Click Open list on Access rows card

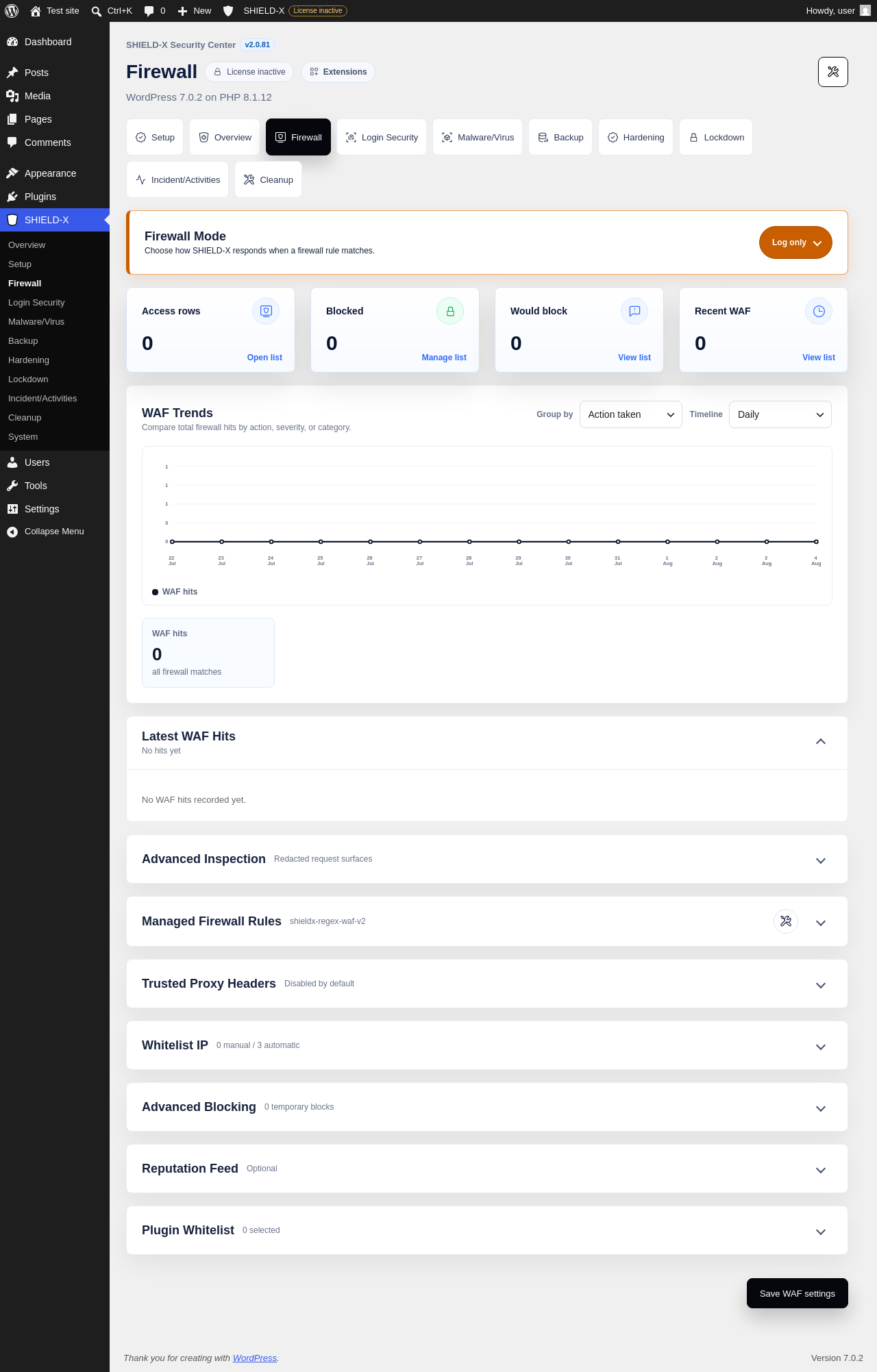[264, 358]
